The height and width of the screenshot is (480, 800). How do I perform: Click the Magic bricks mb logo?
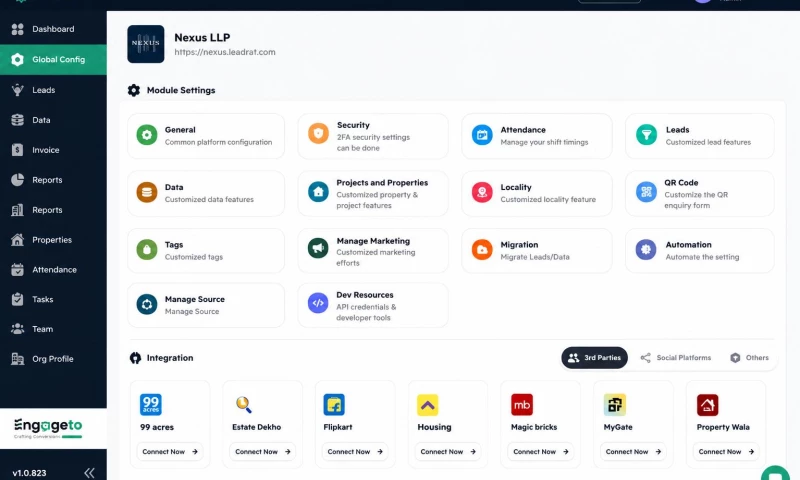coord(522,405)
